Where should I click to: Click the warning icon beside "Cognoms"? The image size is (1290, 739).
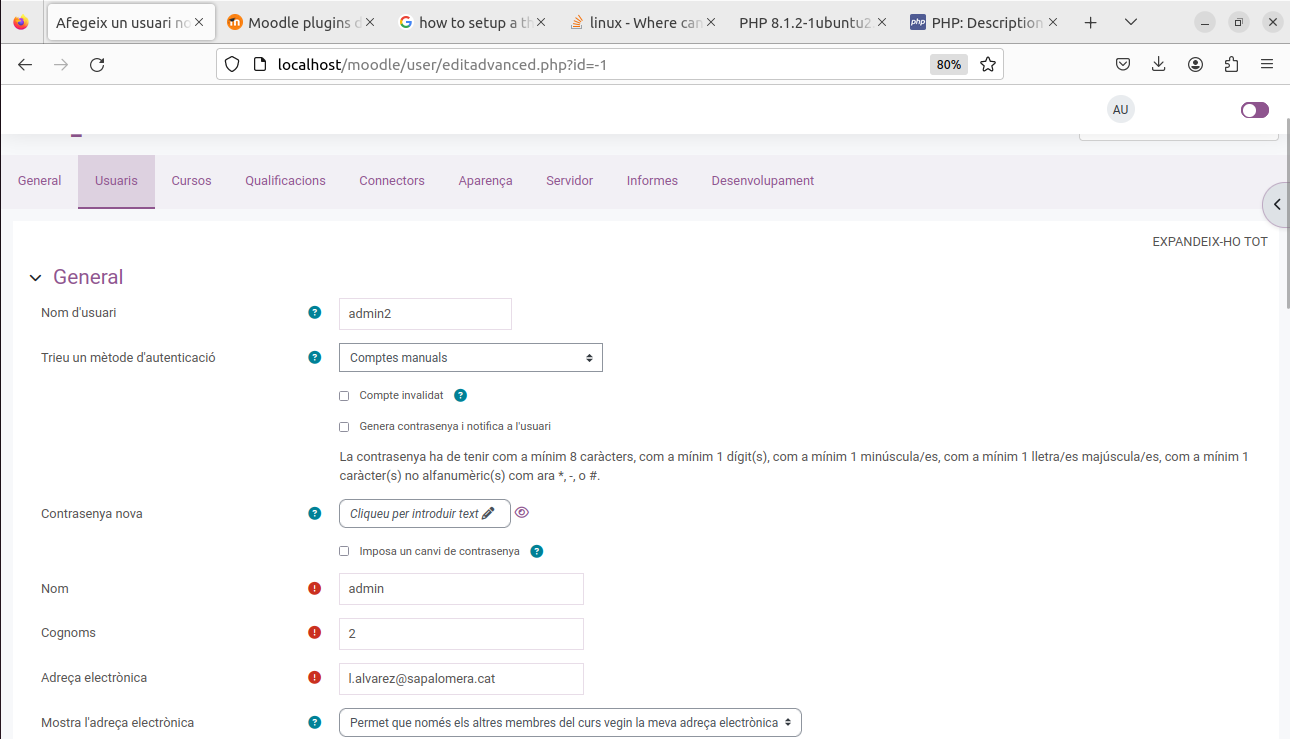pyautogui.click(x=315, y=632)
